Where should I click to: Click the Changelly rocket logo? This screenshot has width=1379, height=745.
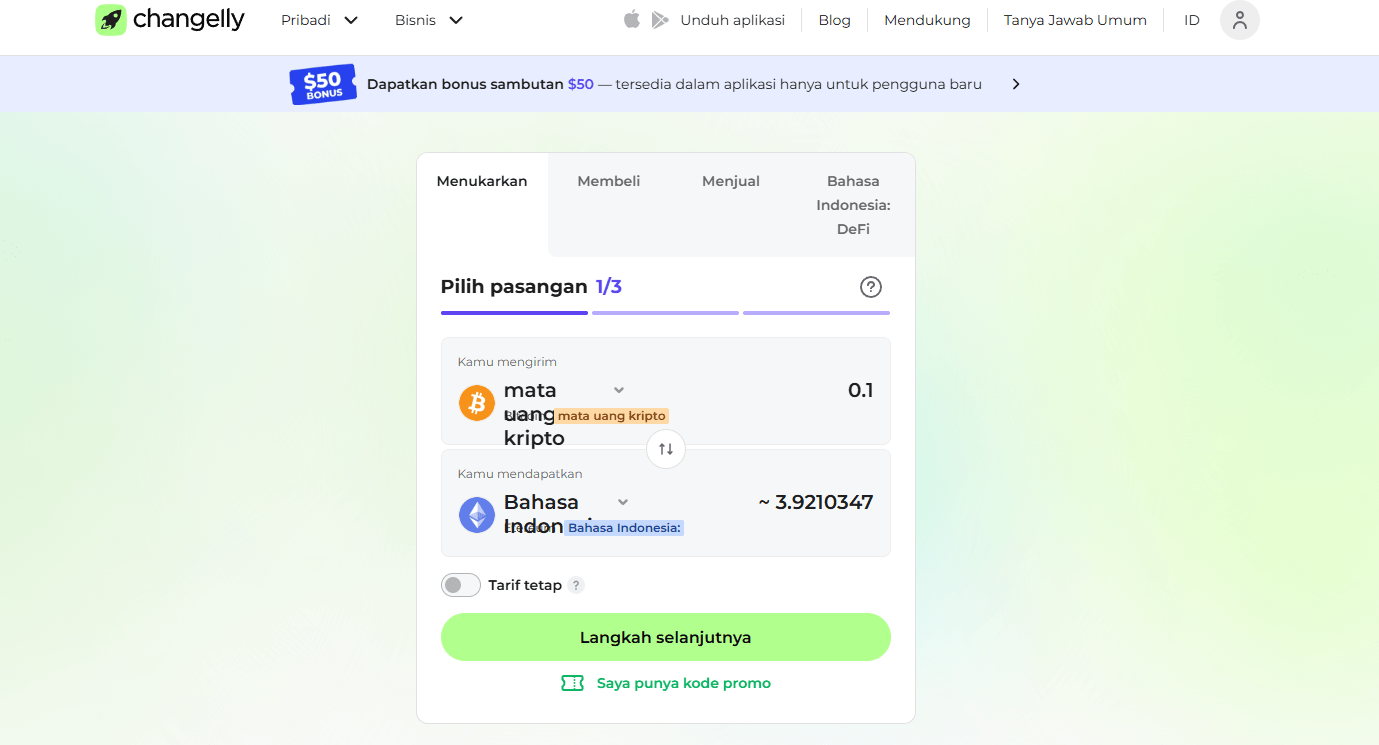point(111,20)
